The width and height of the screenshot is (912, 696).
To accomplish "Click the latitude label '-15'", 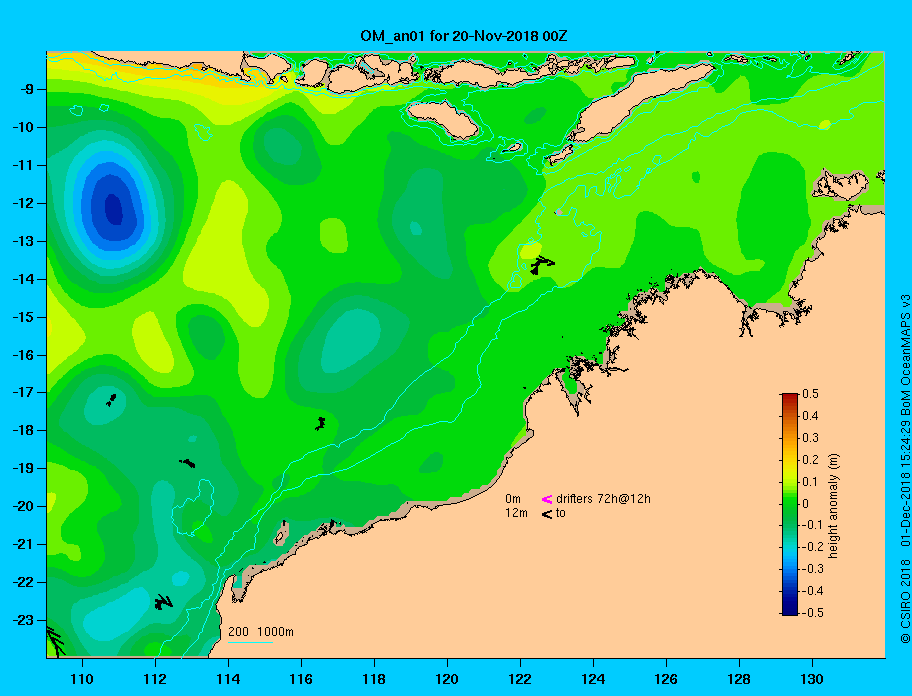I will point(23,317).
